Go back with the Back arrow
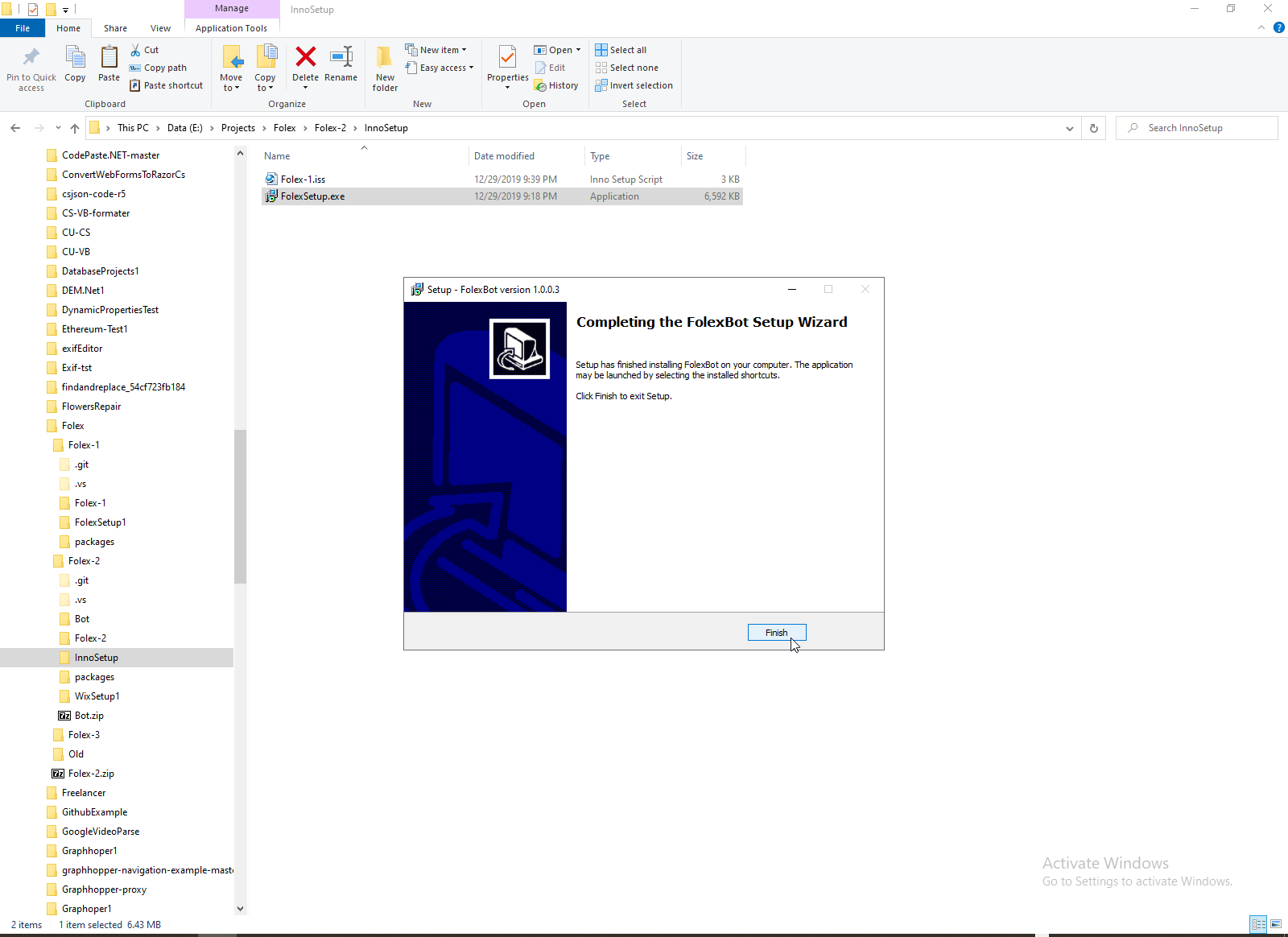1288x937 pixels. 15,128
